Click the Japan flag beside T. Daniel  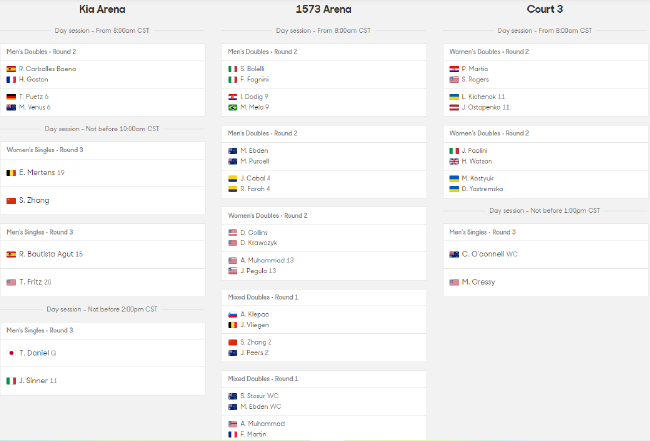point(12,352)
